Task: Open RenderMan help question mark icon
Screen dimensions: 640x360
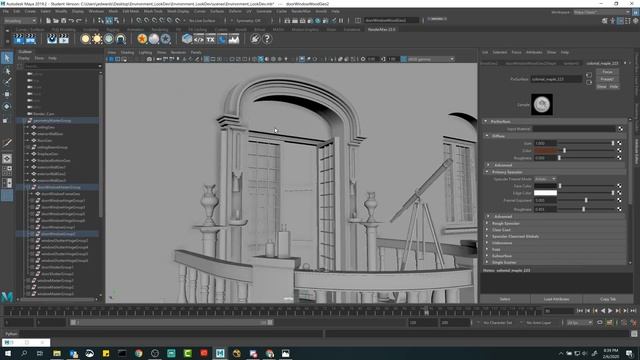Action: coord(267,39)
